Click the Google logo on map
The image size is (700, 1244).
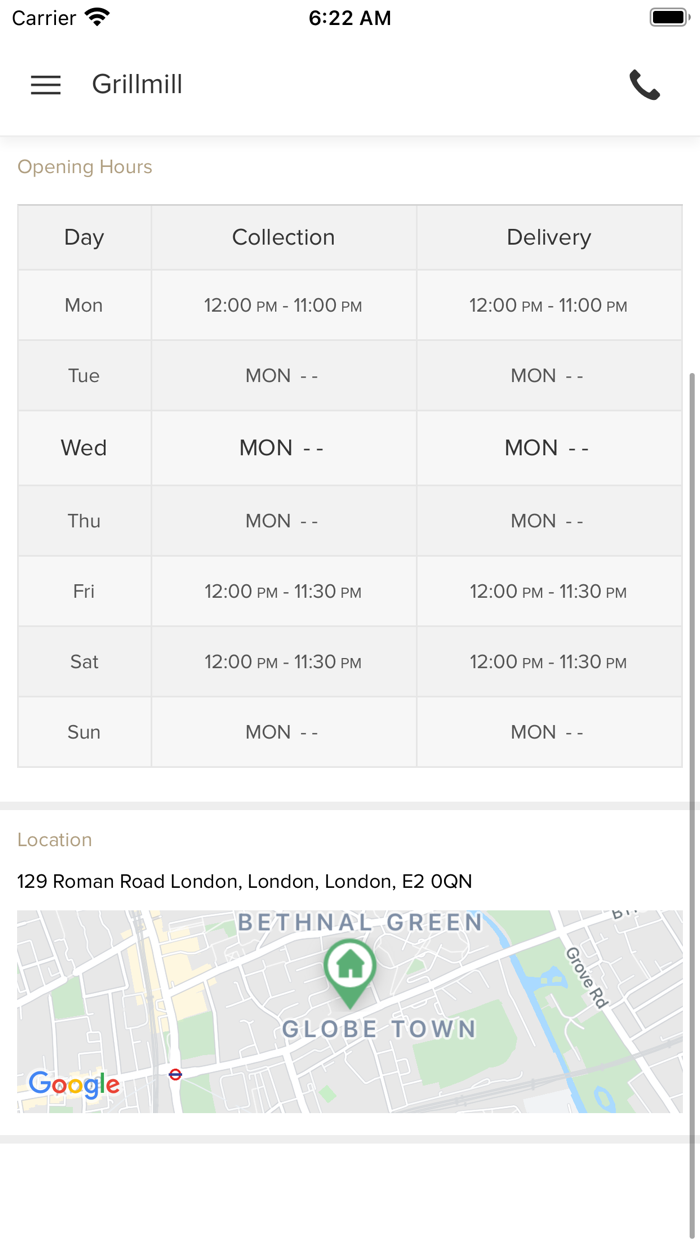pyautogui.click(x=74, y=1084)
